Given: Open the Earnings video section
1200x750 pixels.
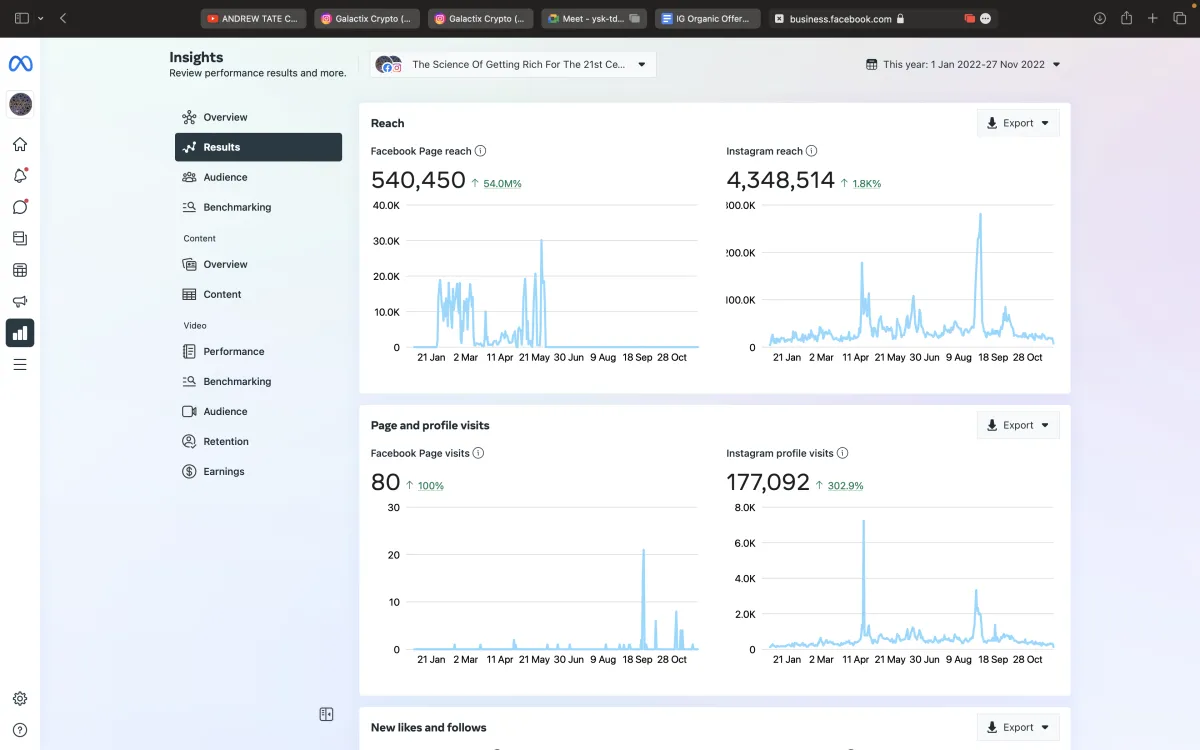Looking at the screenshot, I should click(x=223, y=471).
